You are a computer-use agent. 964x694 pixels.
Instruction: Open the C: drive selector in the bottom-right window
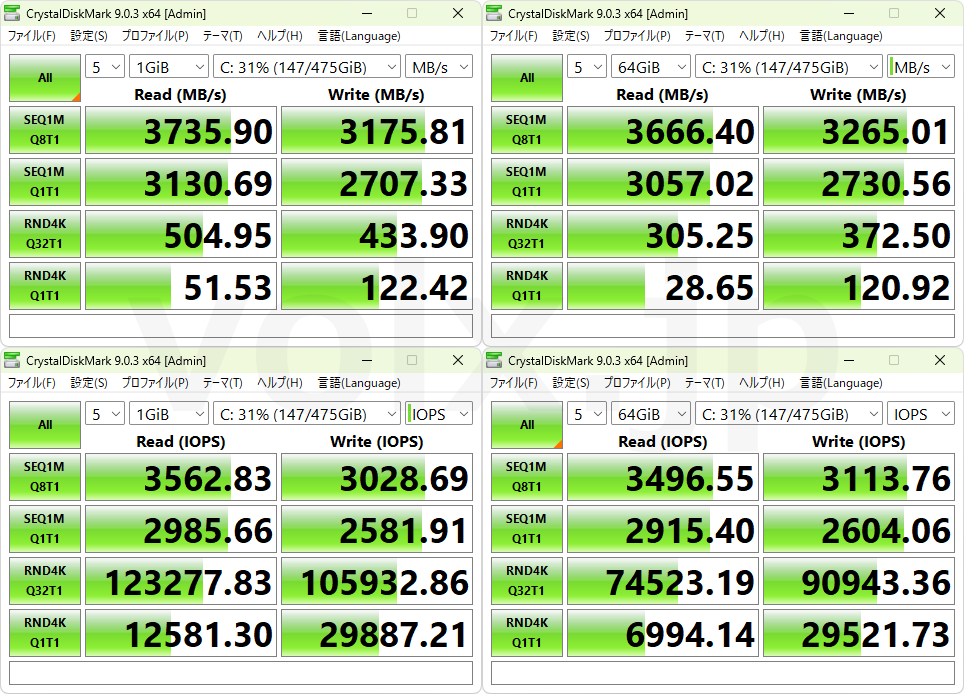coord(789,414)
